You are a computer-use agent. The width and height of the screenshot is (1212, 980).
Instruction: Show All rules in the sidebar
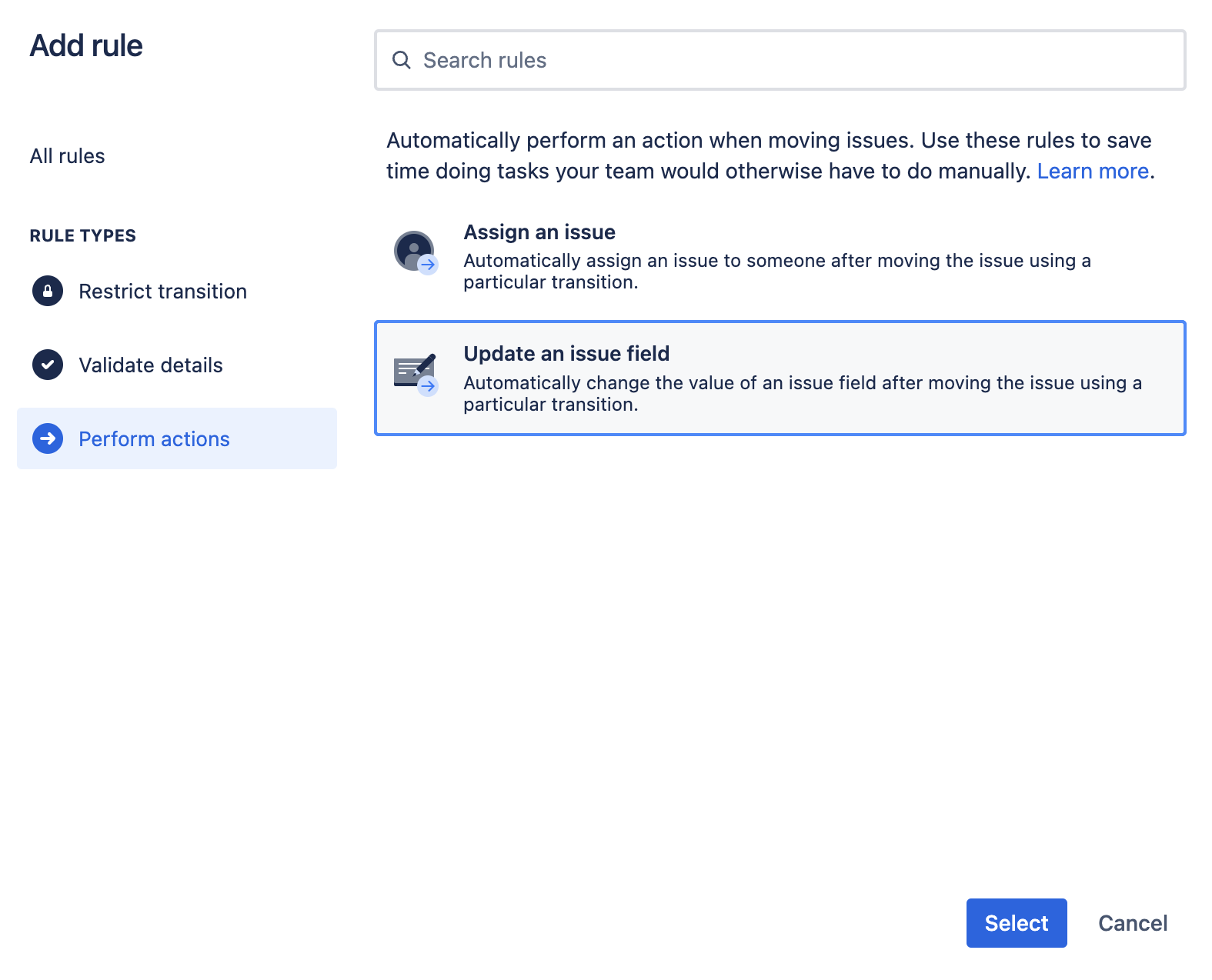[67, 156]
